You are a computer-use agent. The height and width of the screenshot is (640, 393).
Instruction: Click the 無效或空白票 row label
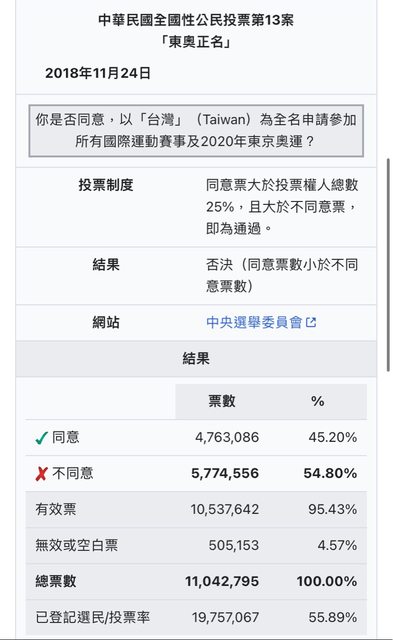point(77,545)
